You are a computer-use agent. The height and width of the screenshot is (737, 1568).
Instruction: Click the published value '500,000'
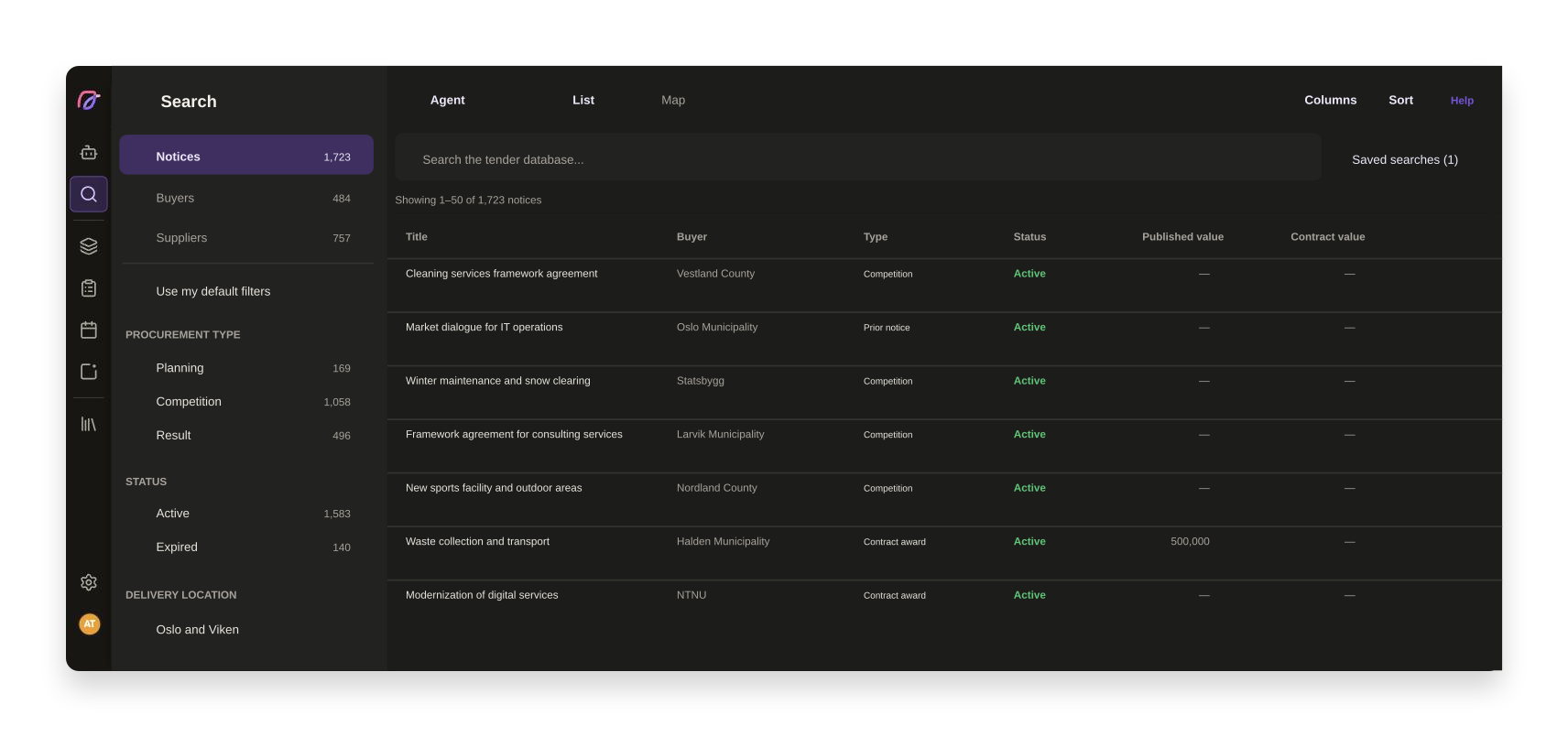(x=1190, y=542)
